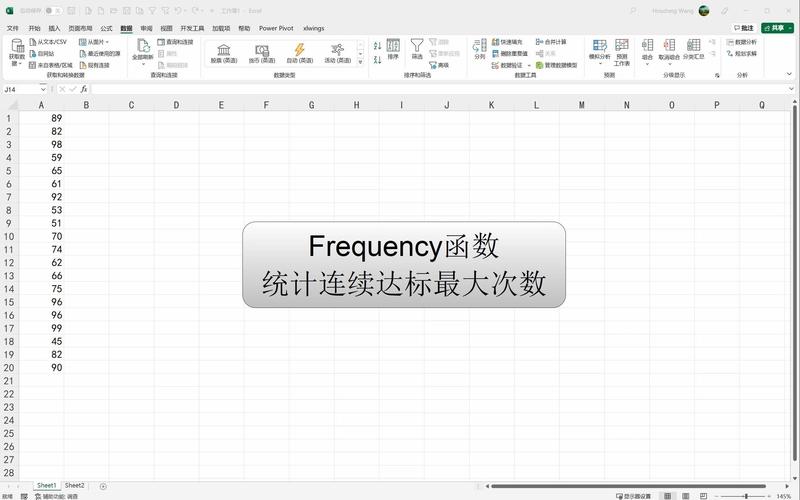Image resolution: width=800 pixels, height=500 pixels.
Task: Click the formula bar input field
Action: [x=439, y=89]
